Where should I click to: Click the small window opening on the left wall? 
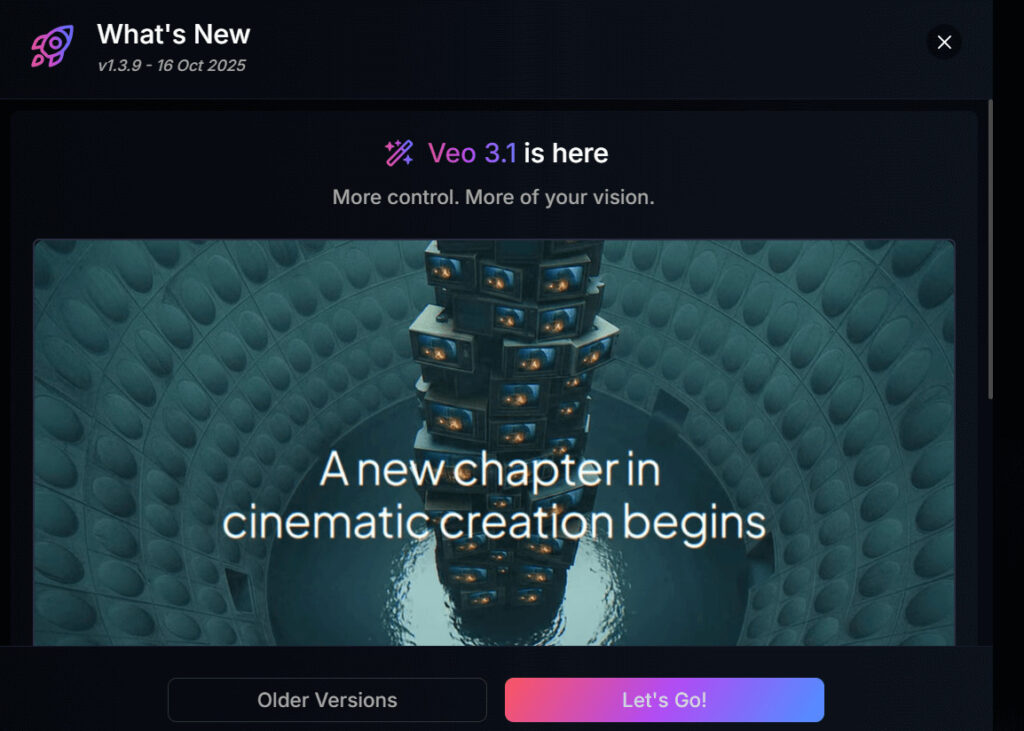coord(239,589)
